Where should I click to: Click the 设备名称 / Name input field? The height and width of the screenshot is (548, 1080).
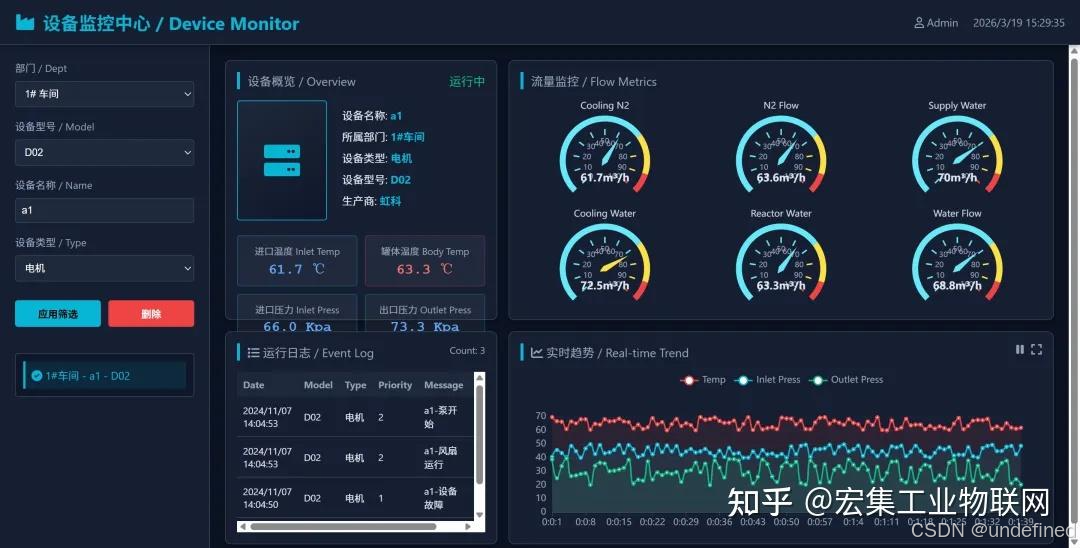point(105,210)
